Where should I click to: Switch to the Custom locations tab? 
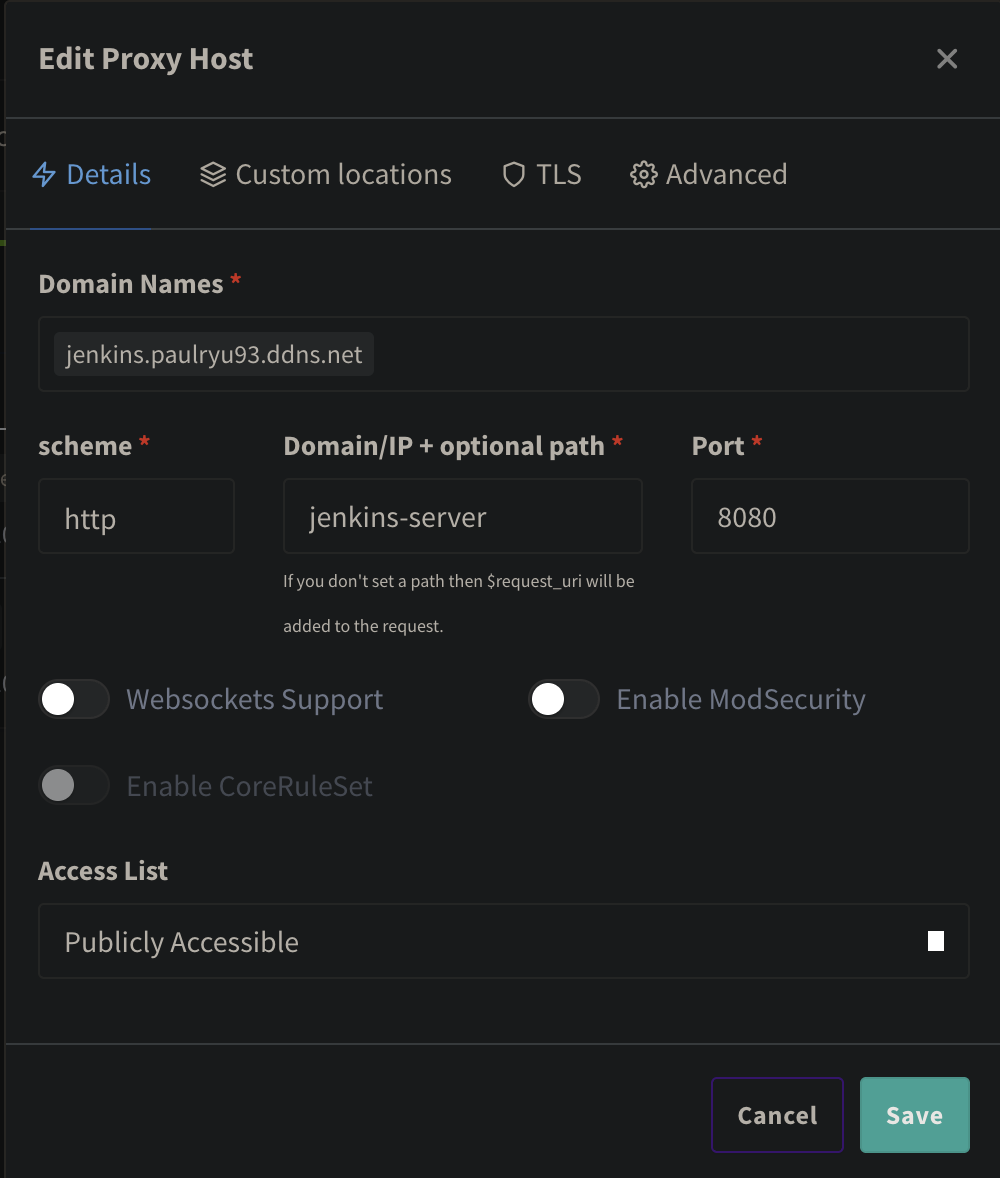coord(343,175)
